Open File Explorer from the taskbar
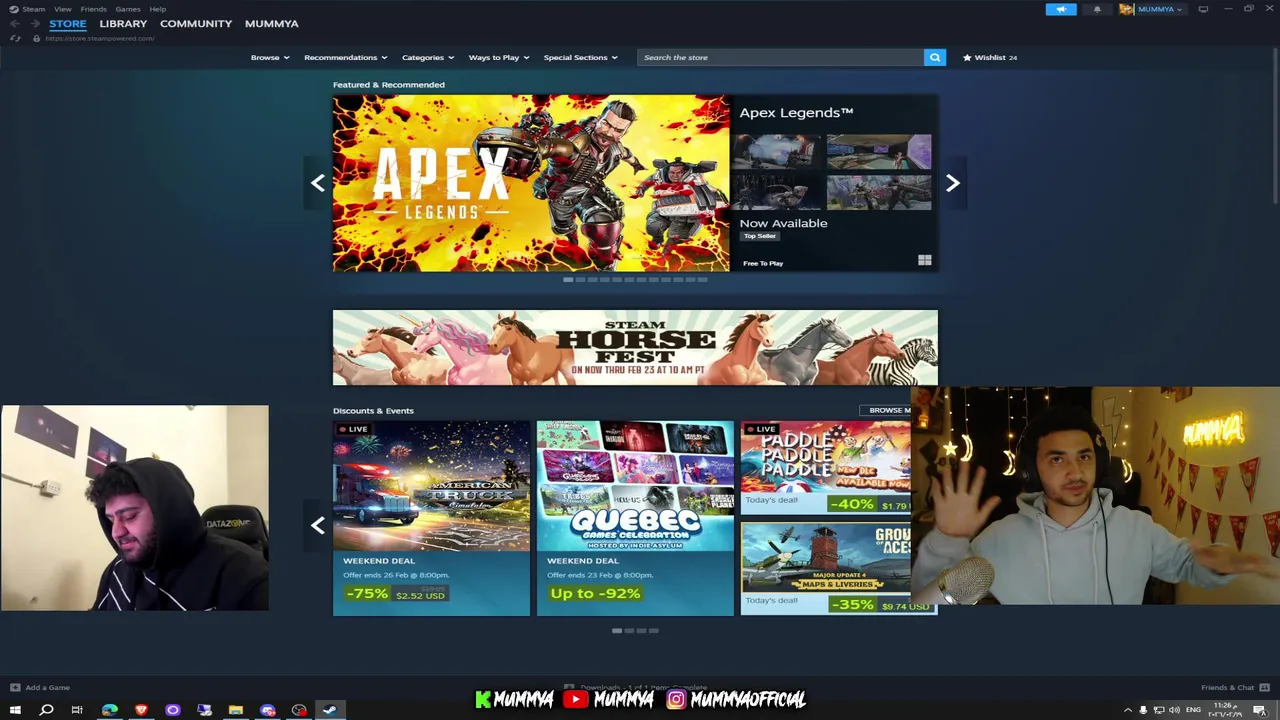Screen dimensions: 1280x720 pos(236,710)
